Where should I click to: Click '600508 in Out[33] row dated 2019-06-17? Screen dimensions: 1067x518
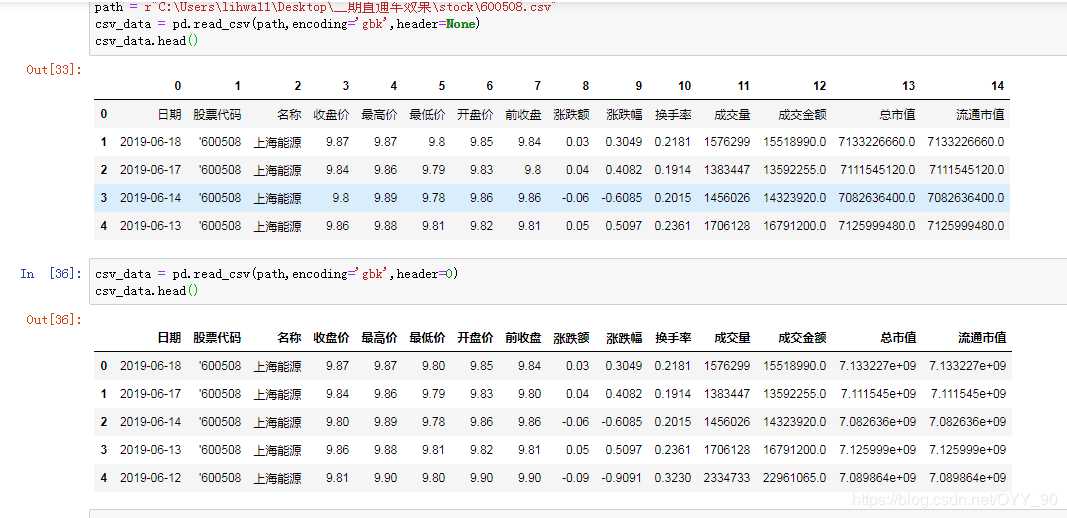pos(220,170)
